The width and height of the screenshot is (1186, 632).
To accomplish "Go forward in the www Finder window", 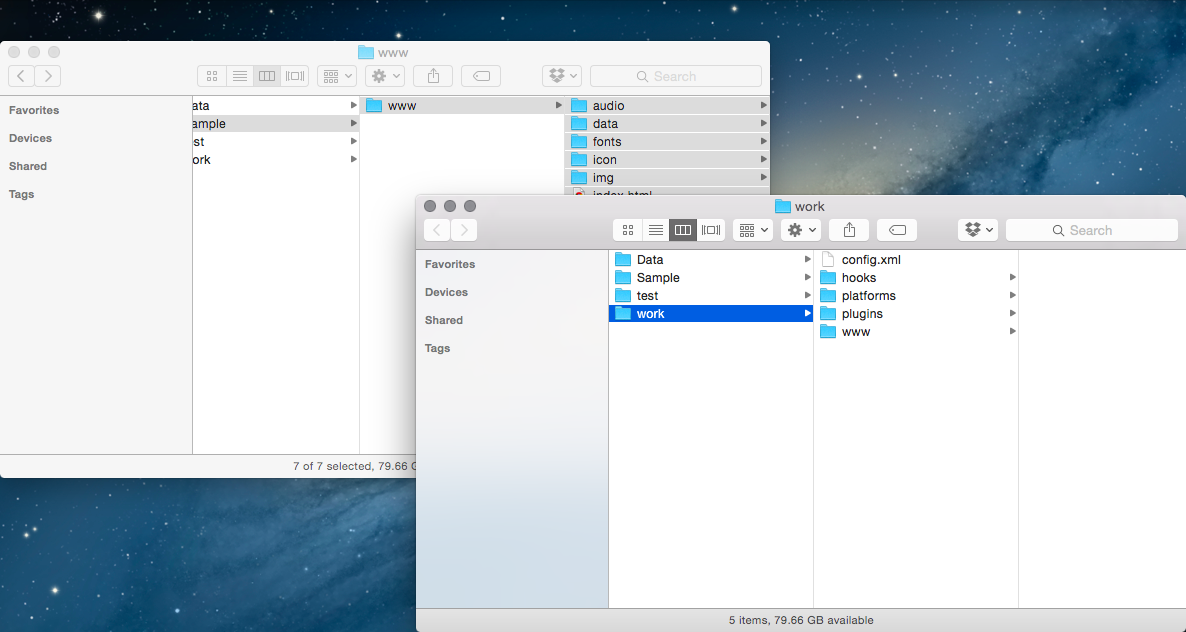I will point(48,76).
